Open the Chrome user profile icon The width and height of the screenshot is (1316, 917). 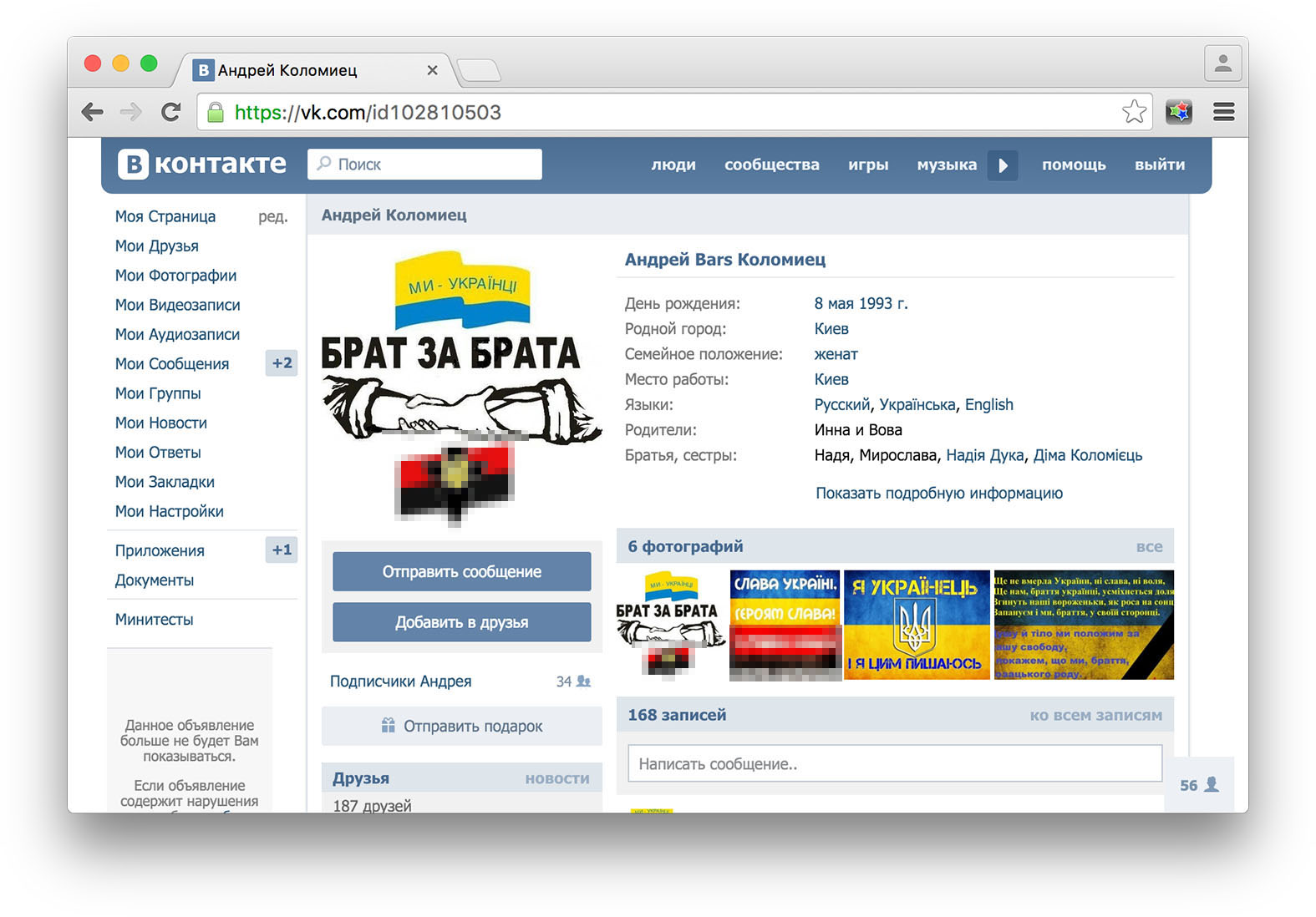(x=1222, y=63)
